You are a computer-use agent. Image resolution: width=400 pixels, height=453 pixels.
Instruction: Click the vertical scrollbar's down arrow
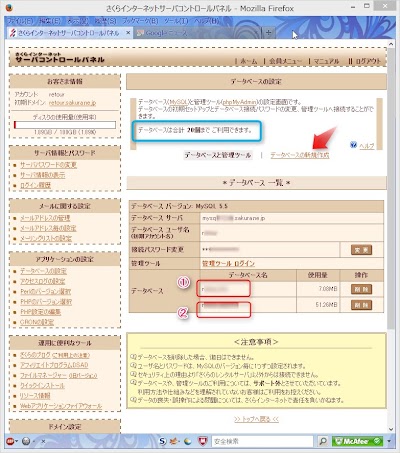pyautogui.click(x=391, y=429)
